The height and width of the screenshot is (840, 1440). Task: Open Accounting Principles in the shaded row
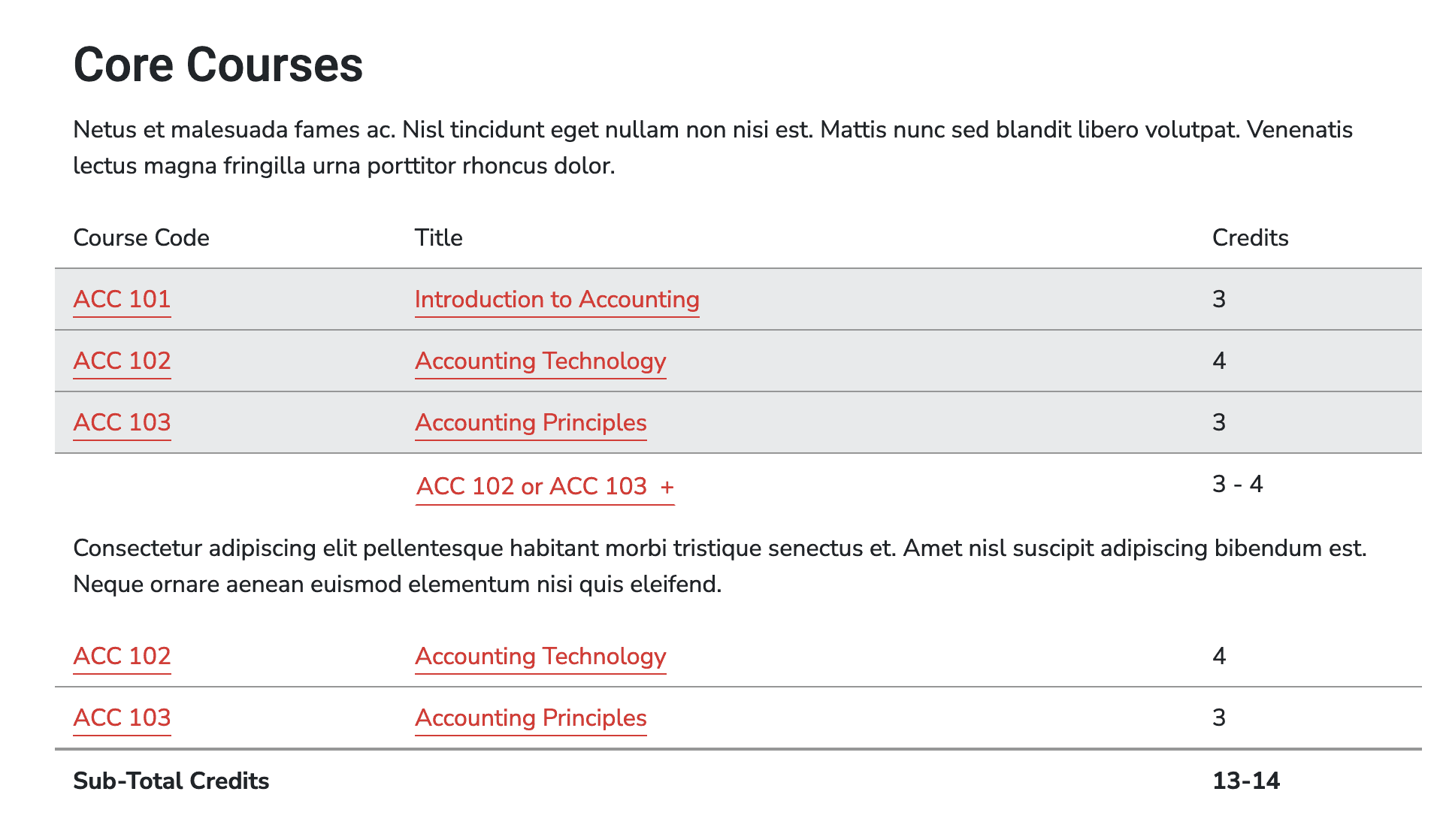[531, 423]
